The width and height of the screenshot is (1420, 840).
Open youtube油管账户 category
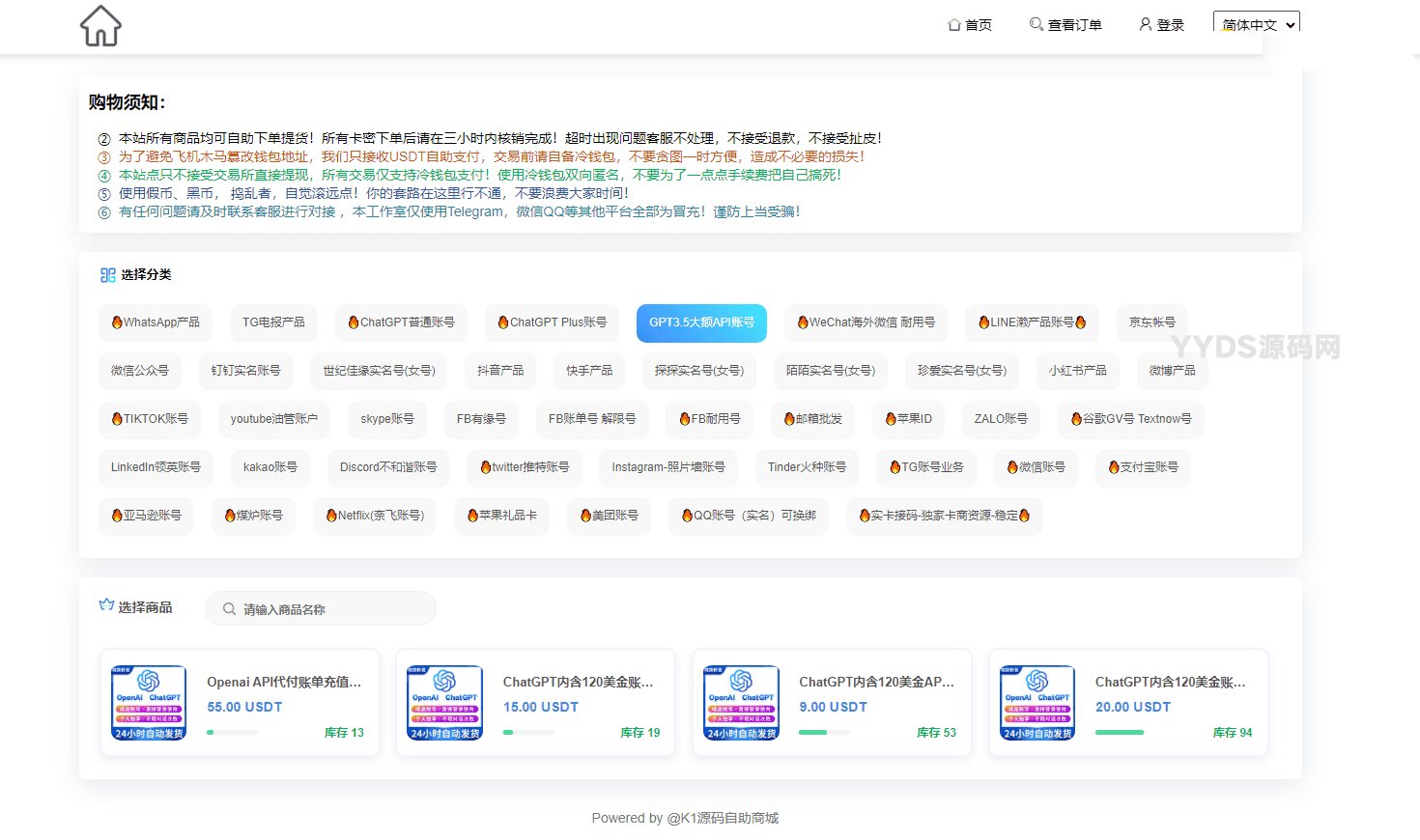274,419
